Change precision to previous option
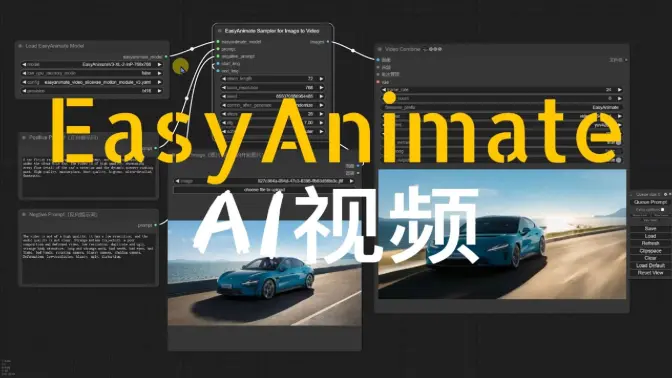The image size is (672, 378). pyautogui.click(x=24, y=91)
